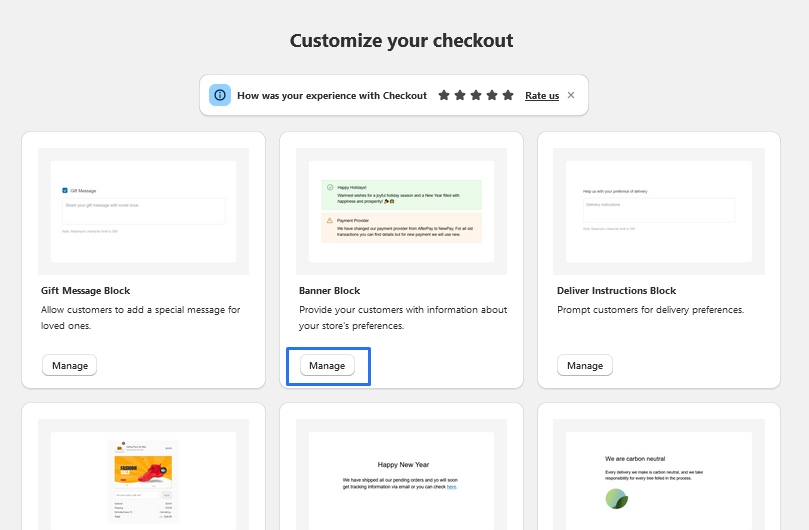Dismiss the Checkout experience feedback banner
The image size is (809, 530).
tap(571, 95)
